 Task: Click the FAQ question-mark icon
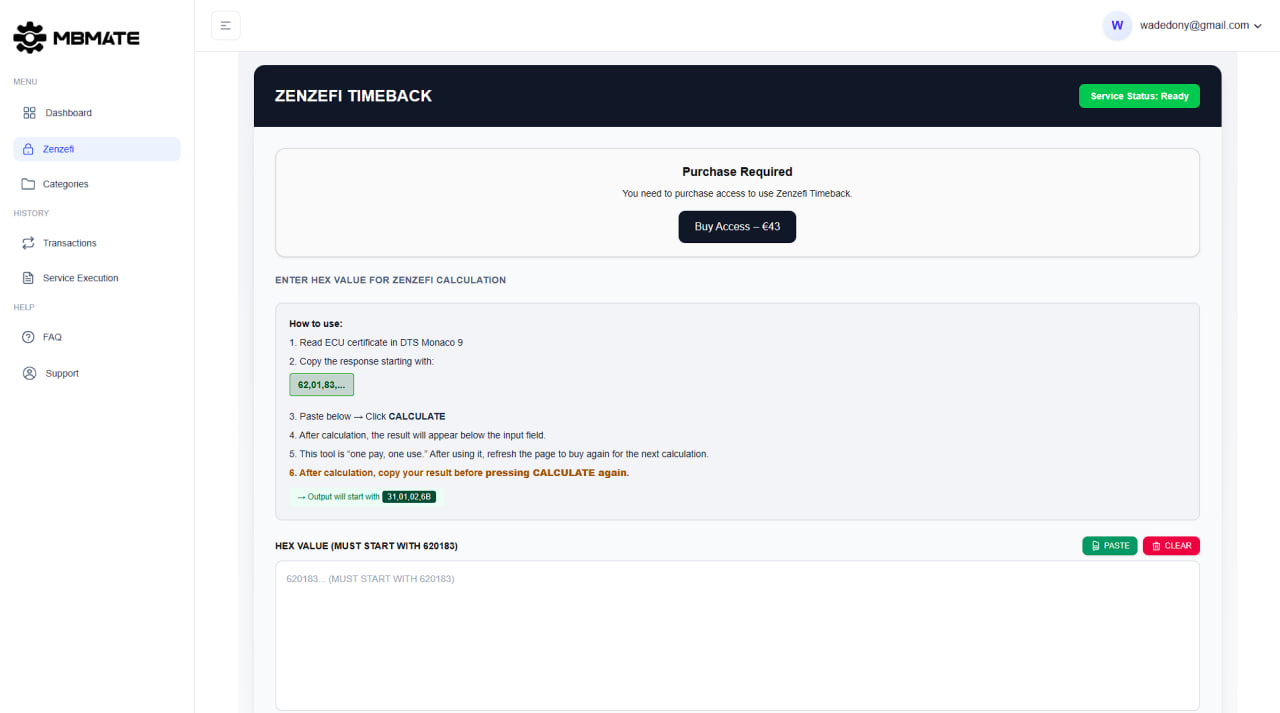tap(28, 337)
